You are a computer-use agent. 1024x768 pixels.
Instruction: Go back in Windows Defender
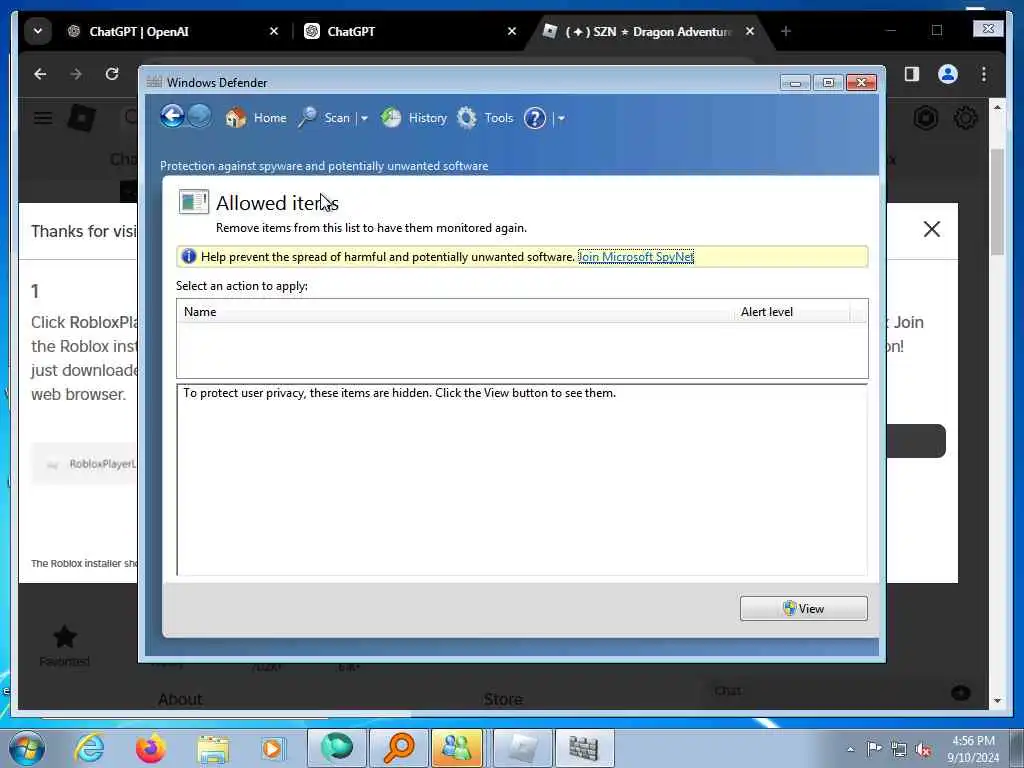(x=172, y=117)
